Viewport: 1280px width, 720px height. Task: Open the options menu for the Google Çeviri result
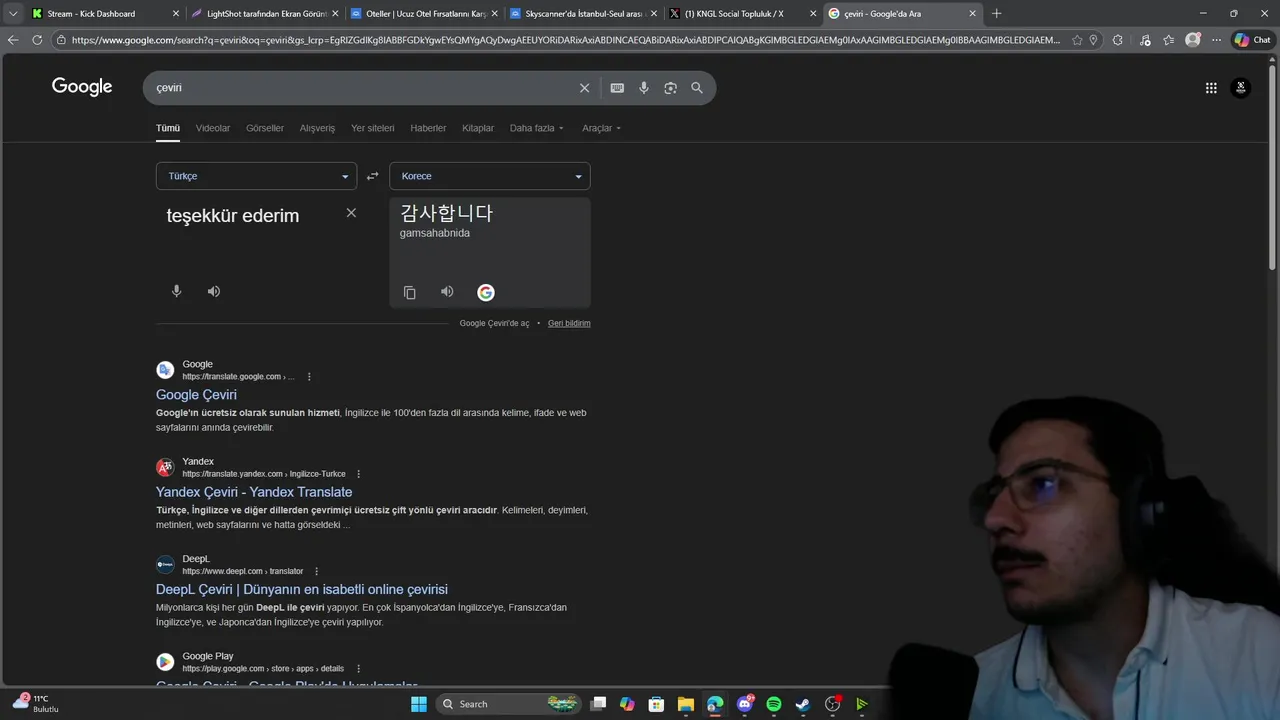pos(309,377)
